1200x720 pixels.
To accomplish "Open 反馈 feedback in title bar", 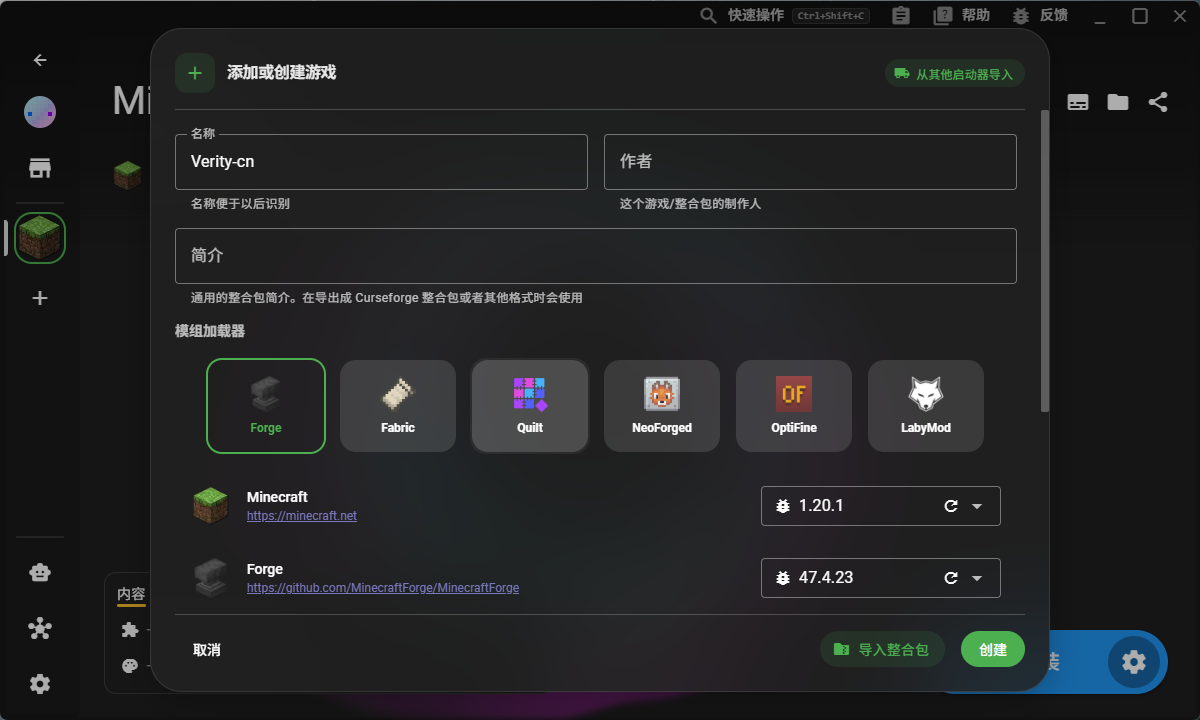I will [x=1040, y=16].
